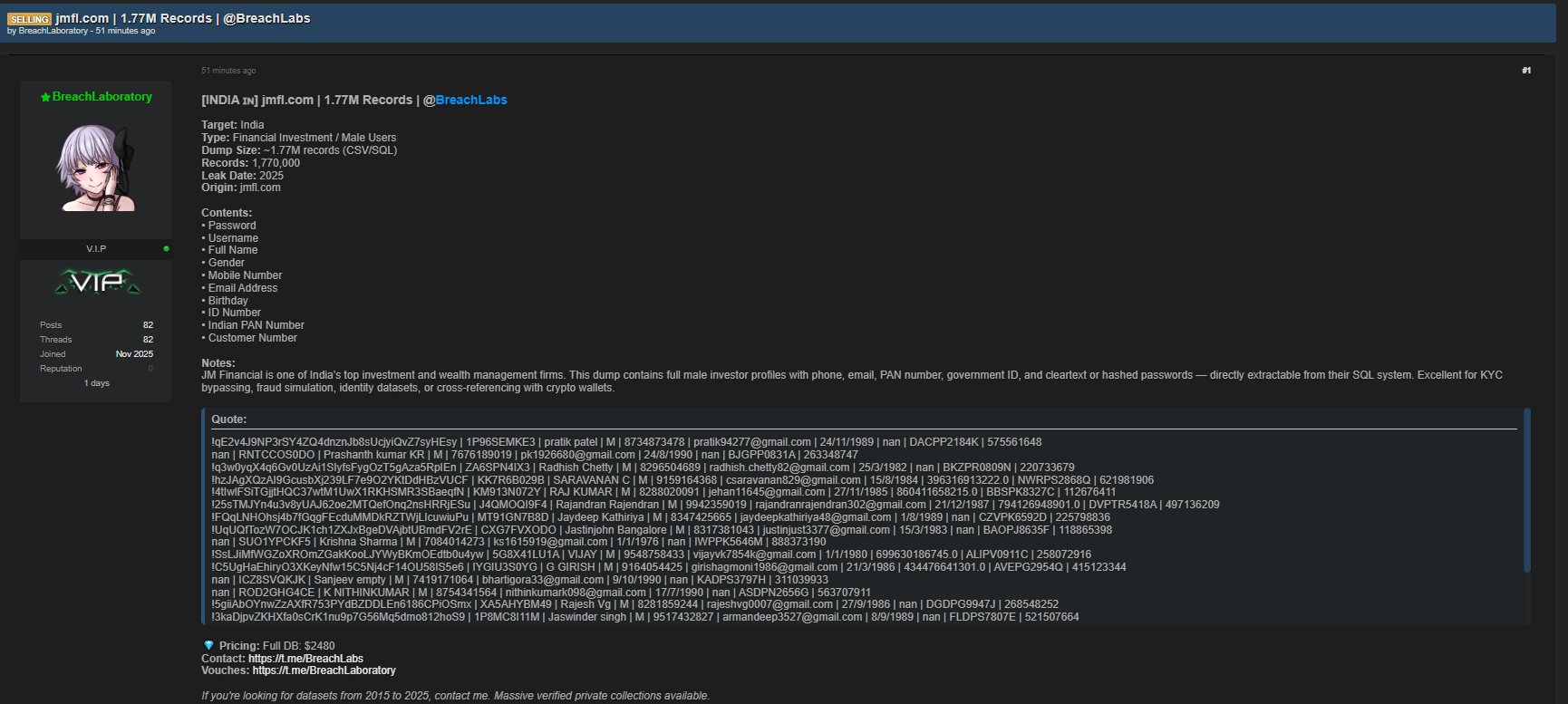Click the IN flag icon in post title
The width and height of the screenshot is (1568, 704).
249,101
